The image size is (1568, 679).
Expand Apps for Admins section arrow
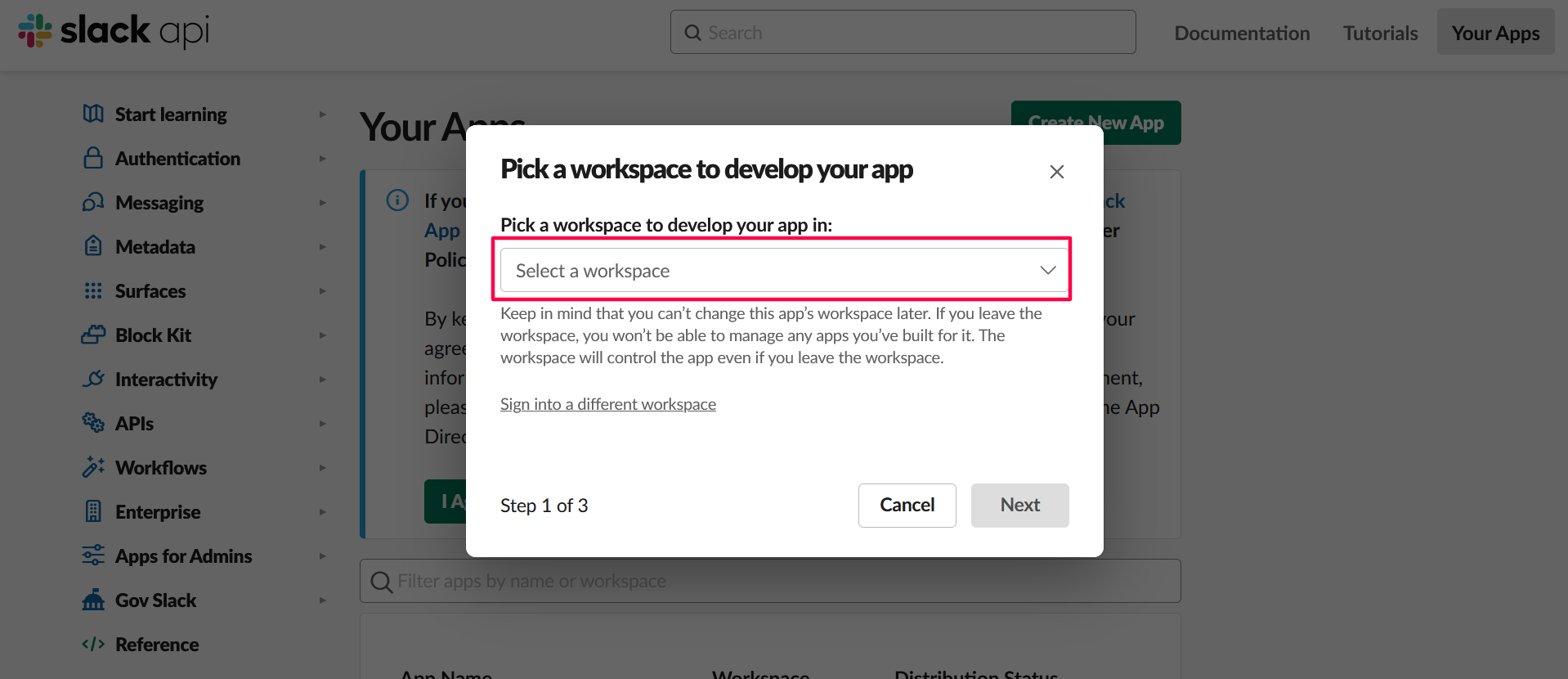(x=322, y=556)
